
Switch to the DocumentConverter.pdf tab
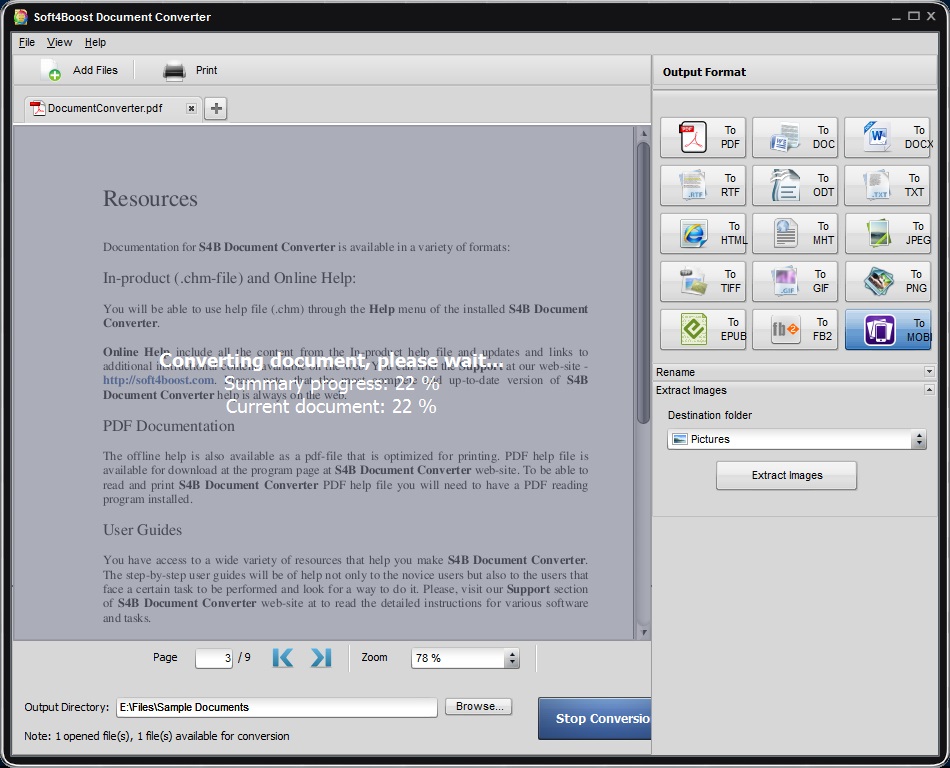105,107
